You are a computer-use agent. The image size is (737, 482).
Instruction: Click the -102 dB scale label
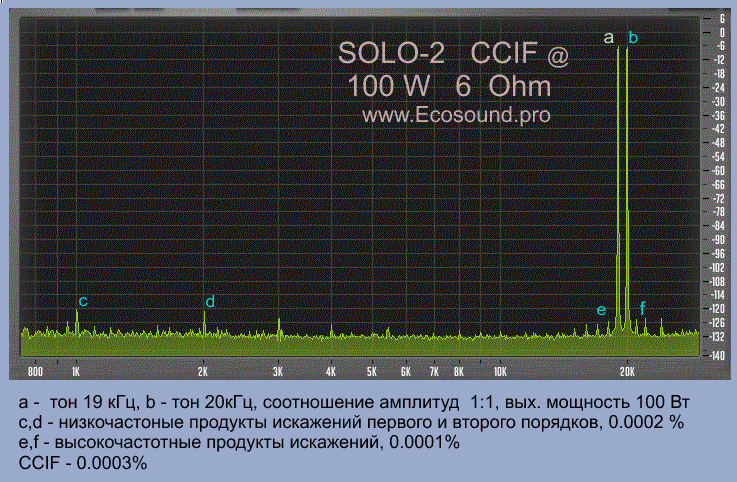click(x=718, y=268)
